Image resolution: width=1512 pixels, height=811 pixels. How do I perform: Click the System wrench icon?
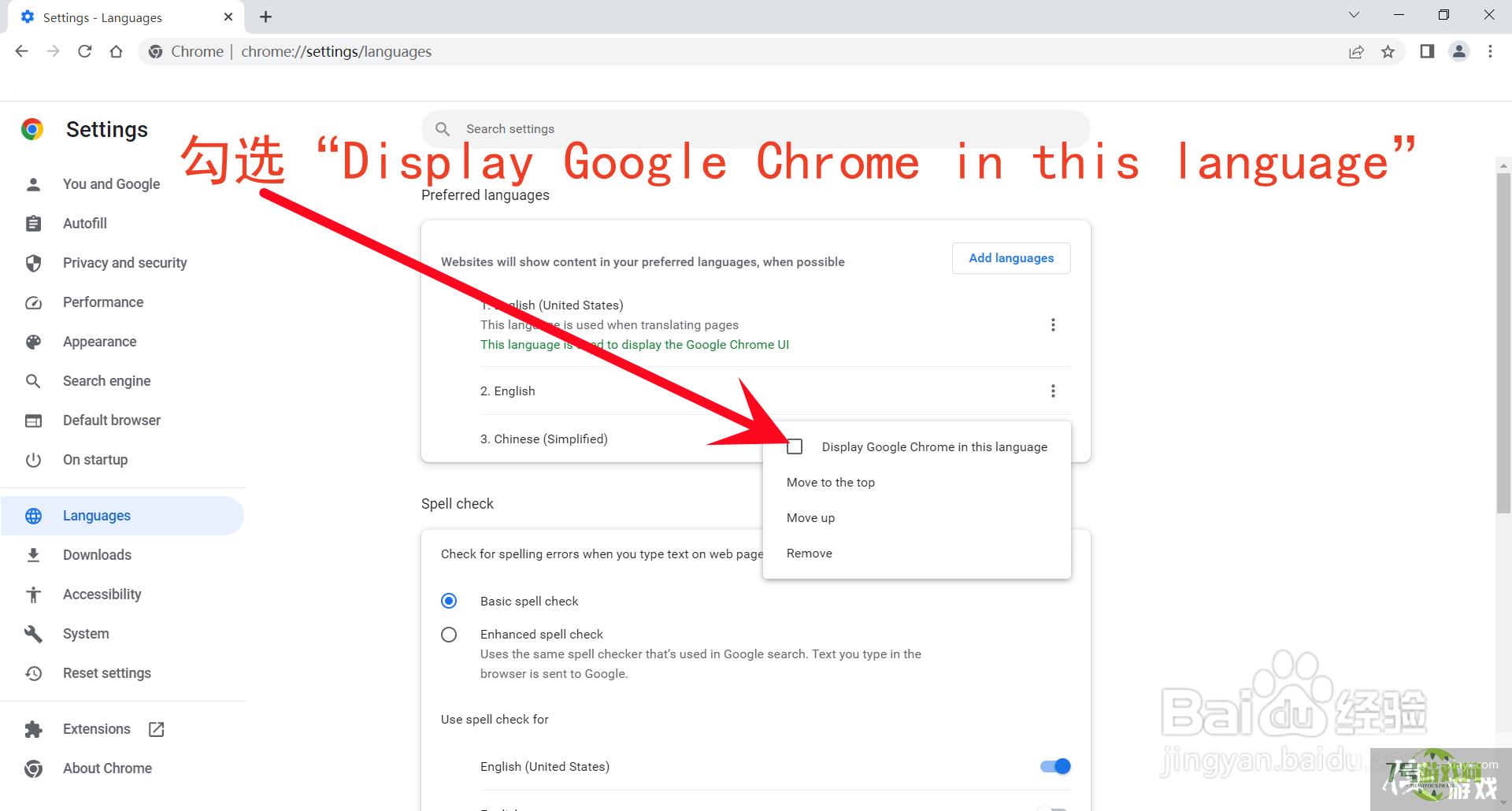pyautogui.click(x=33, y=634)
